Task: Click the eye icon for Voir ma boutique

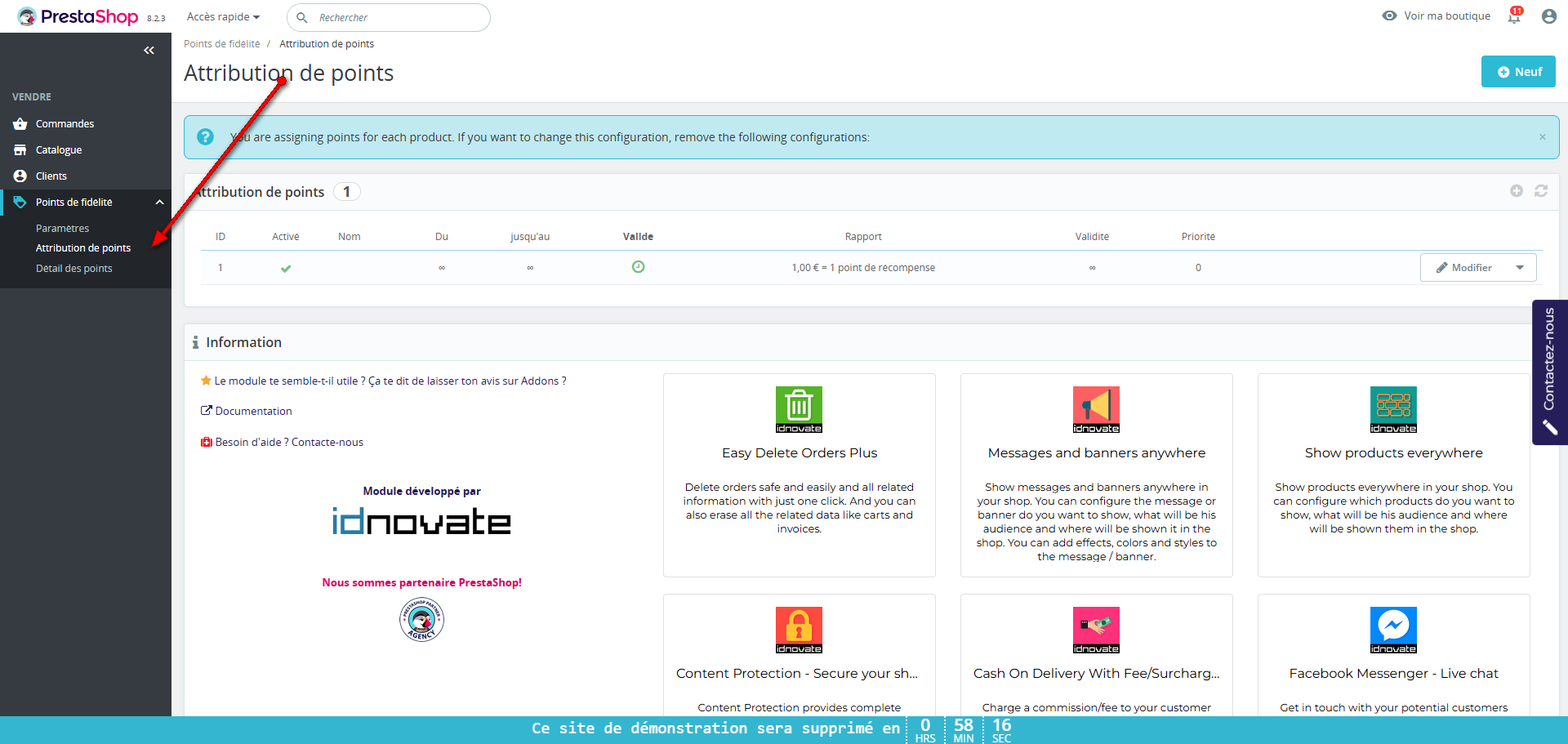Action: point(1389,16)
